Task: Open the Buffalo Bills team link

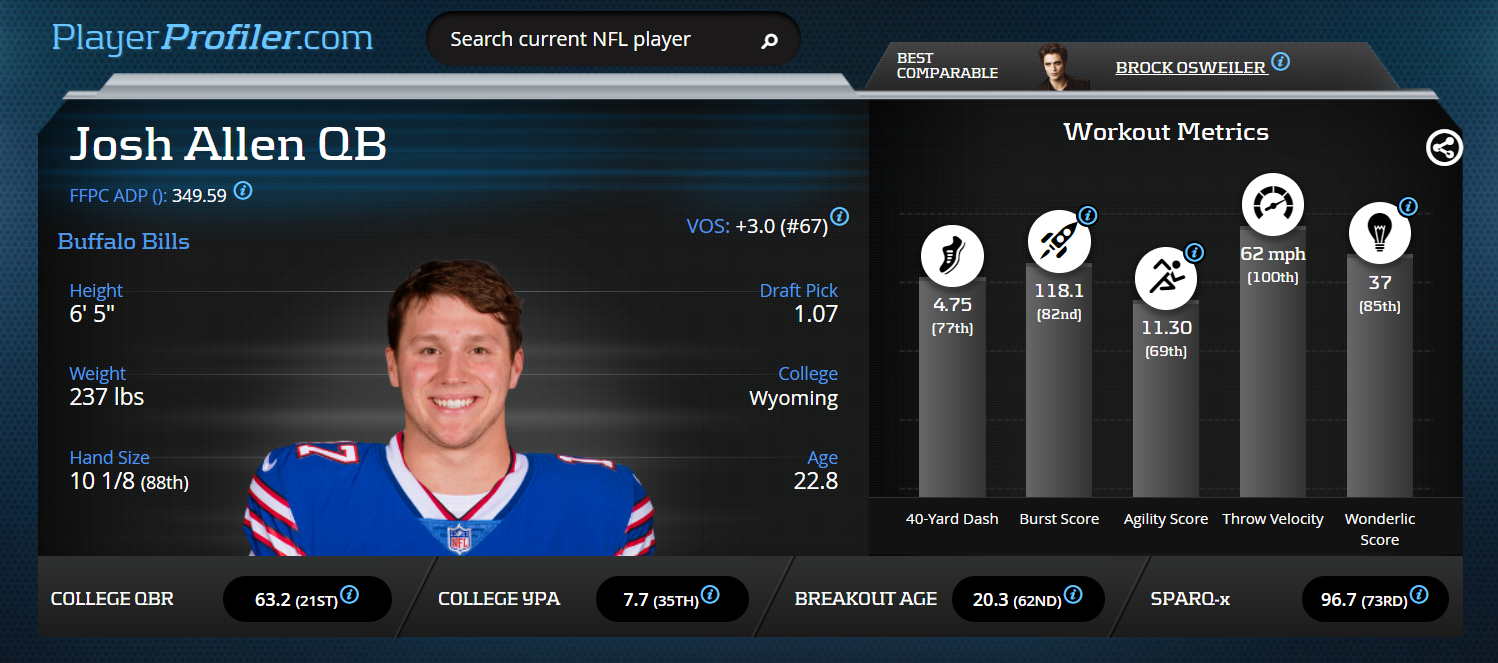Action: click(x=123, y=241)
